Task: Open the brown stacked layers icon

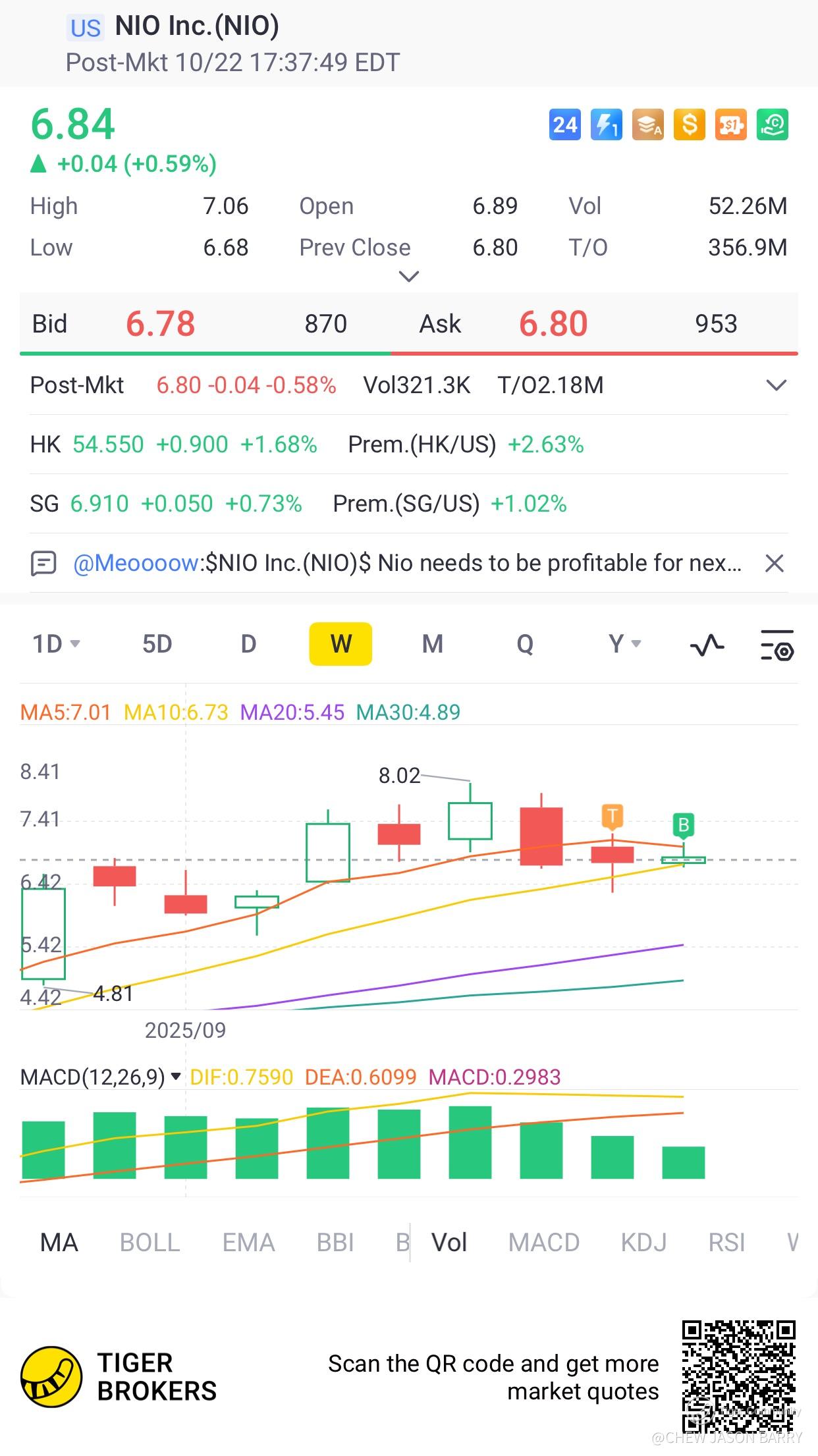Action: pyautogui.click(x=648, y=124)
